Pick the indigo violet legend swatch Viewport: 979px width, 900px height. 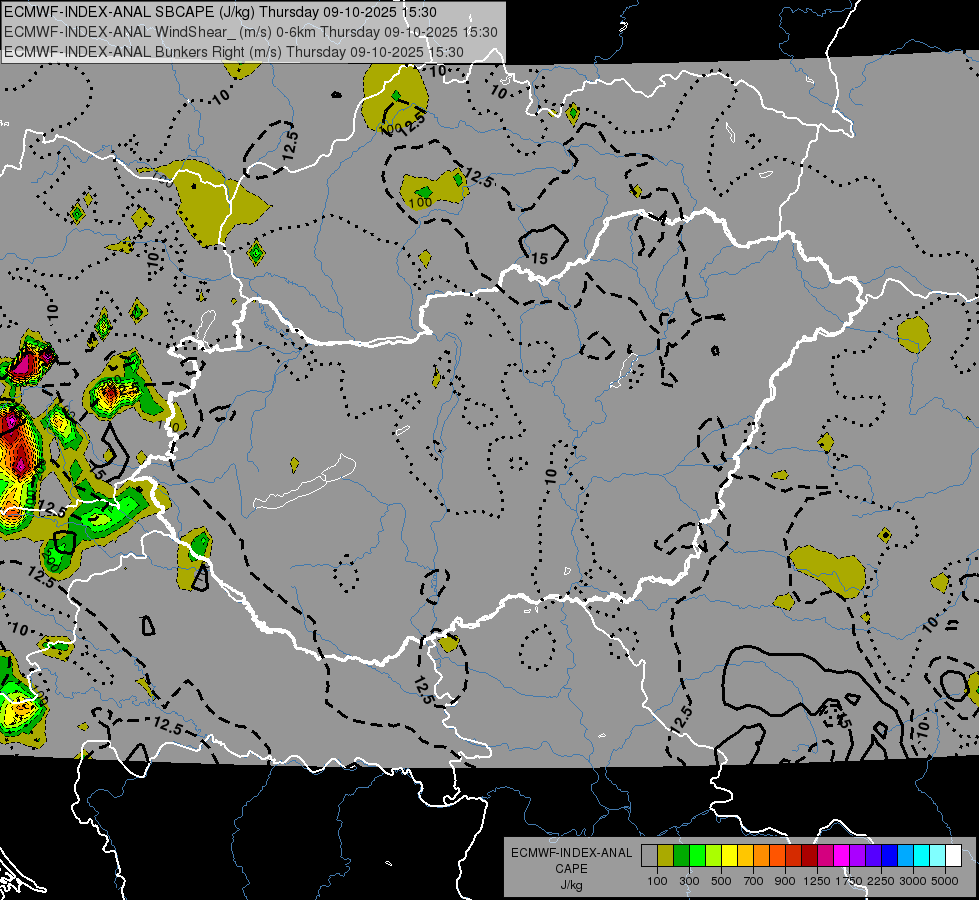pos(873,856)
